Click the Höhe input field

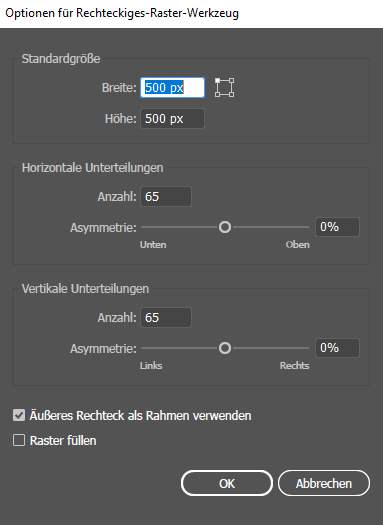pos(172,119)
